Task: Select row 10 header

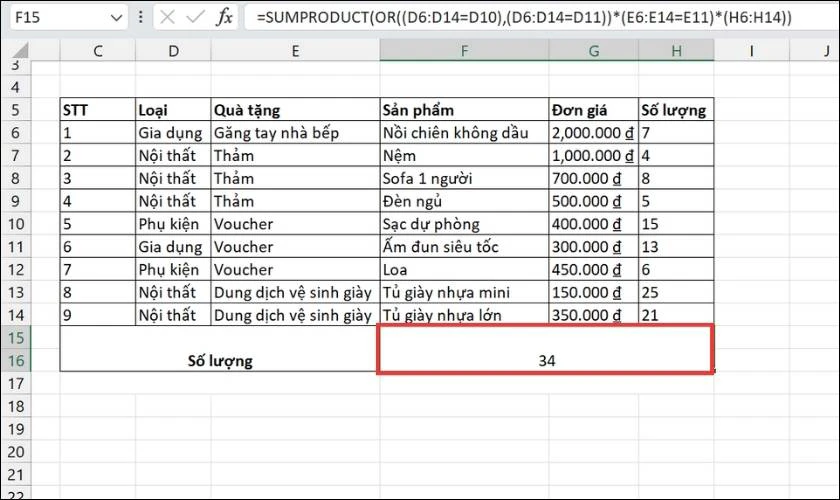Action: [x=16, y=224]
